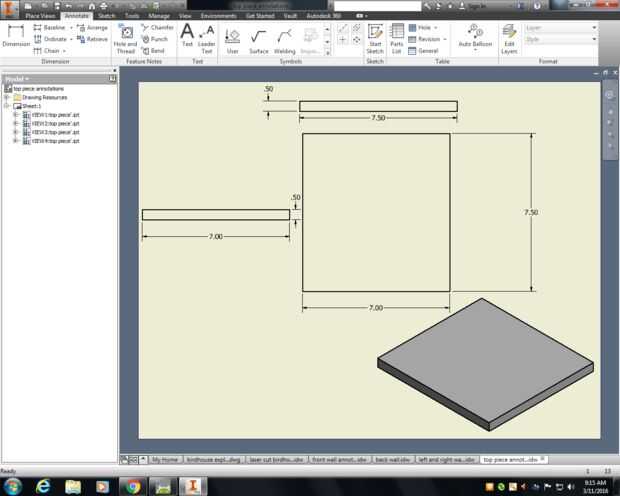This screenshot has height=496, width=620.
Task: Expand the VIEW1:top piece node
Action: click(15, 115)
